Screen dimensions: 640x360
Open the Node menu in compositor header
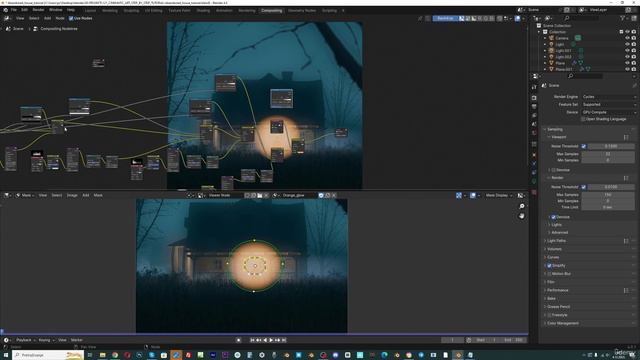[60, 18]
